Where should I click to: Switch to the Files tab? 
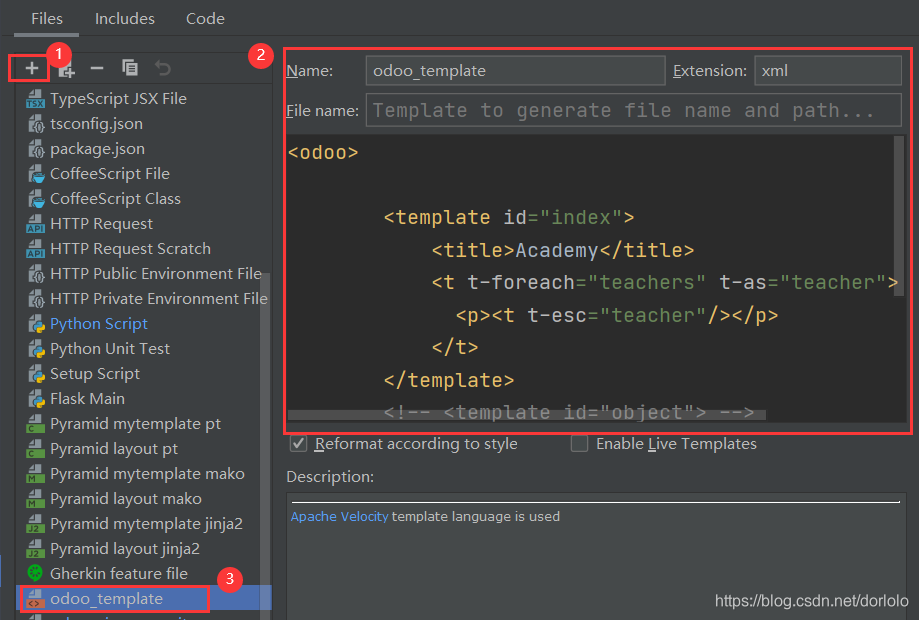(x=47, y=19)
